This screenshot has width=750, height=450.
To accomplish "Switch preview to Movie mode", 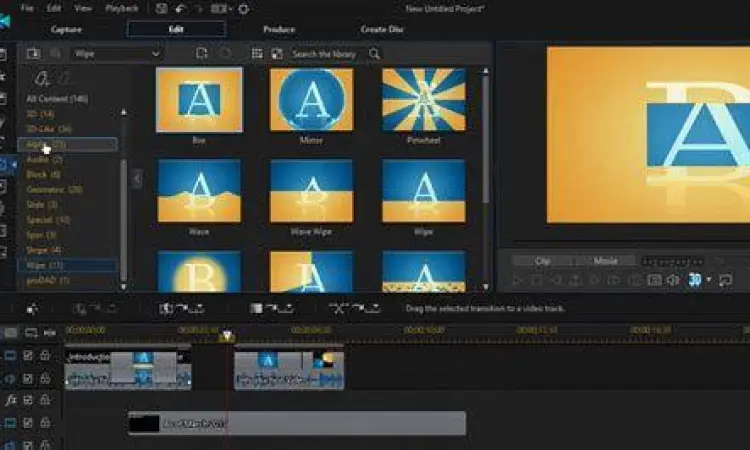I will click(606, 261).
